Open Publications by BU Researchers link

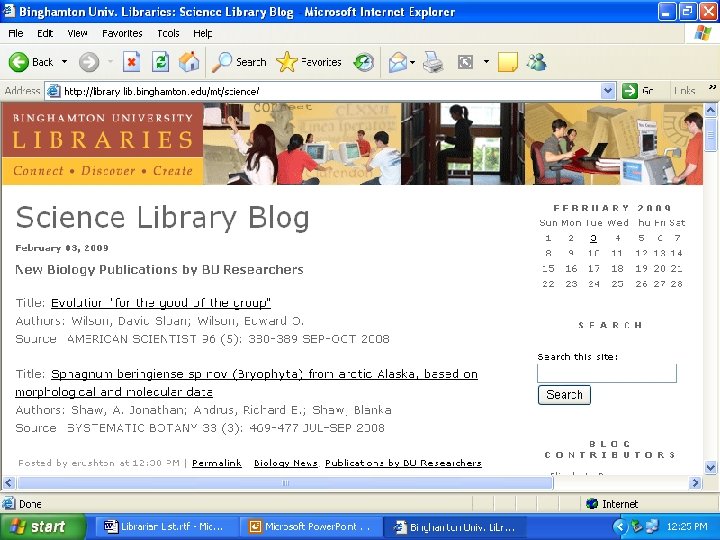[403, 463]
